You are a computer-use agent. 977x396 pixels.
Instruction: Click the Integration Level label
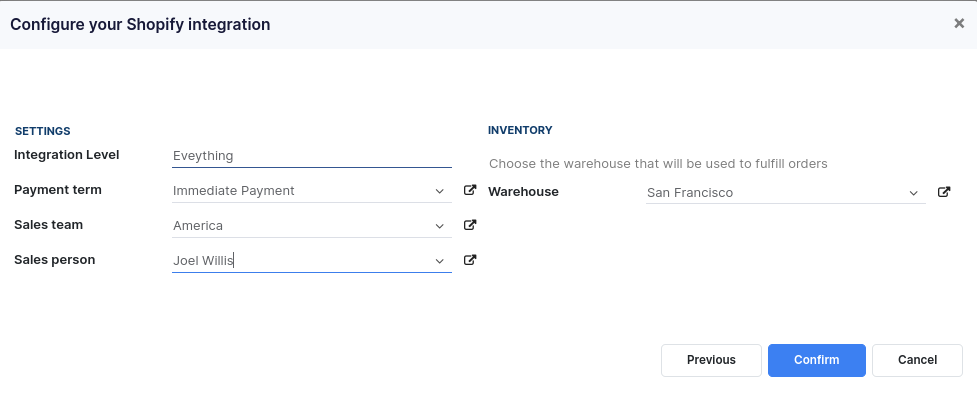click(x=67, y=154)
